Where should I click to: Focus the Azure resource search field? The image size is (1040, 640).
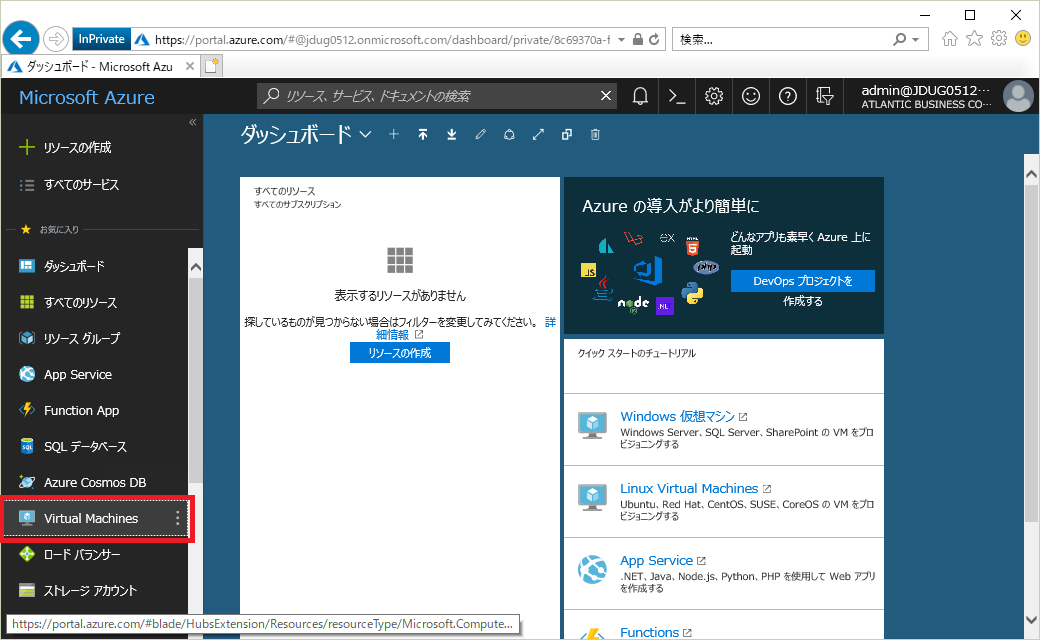438,96
